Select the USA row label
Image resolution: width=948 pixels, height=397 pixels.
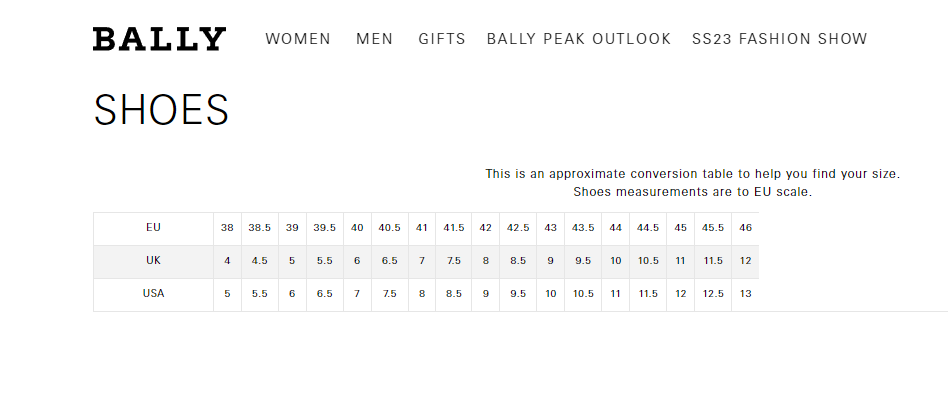click(x=154, y=294)
